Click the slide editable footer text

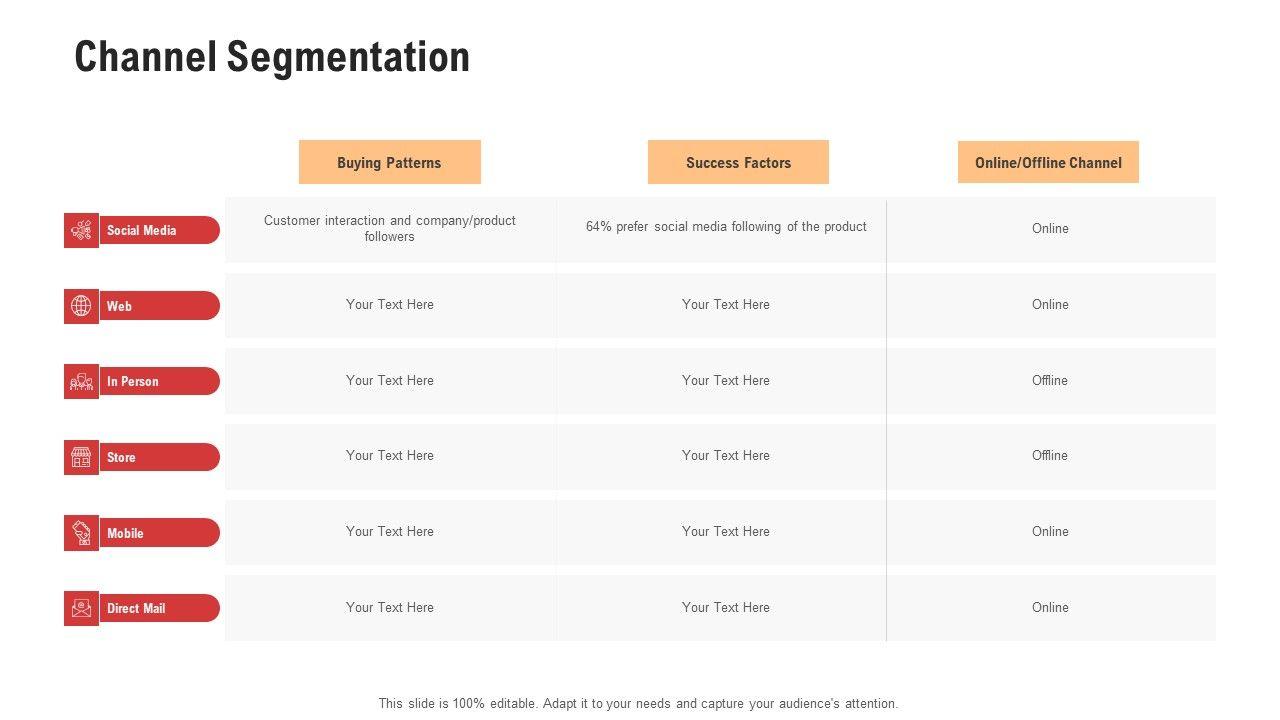pyautogui.click(x=638, y=703)
